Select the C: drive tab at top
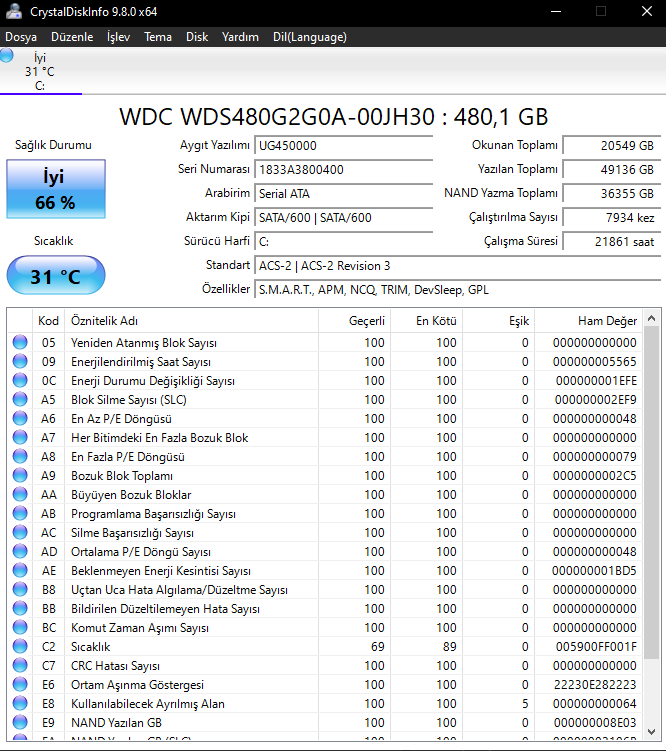 pyautogui.click(x=40, y=71)
